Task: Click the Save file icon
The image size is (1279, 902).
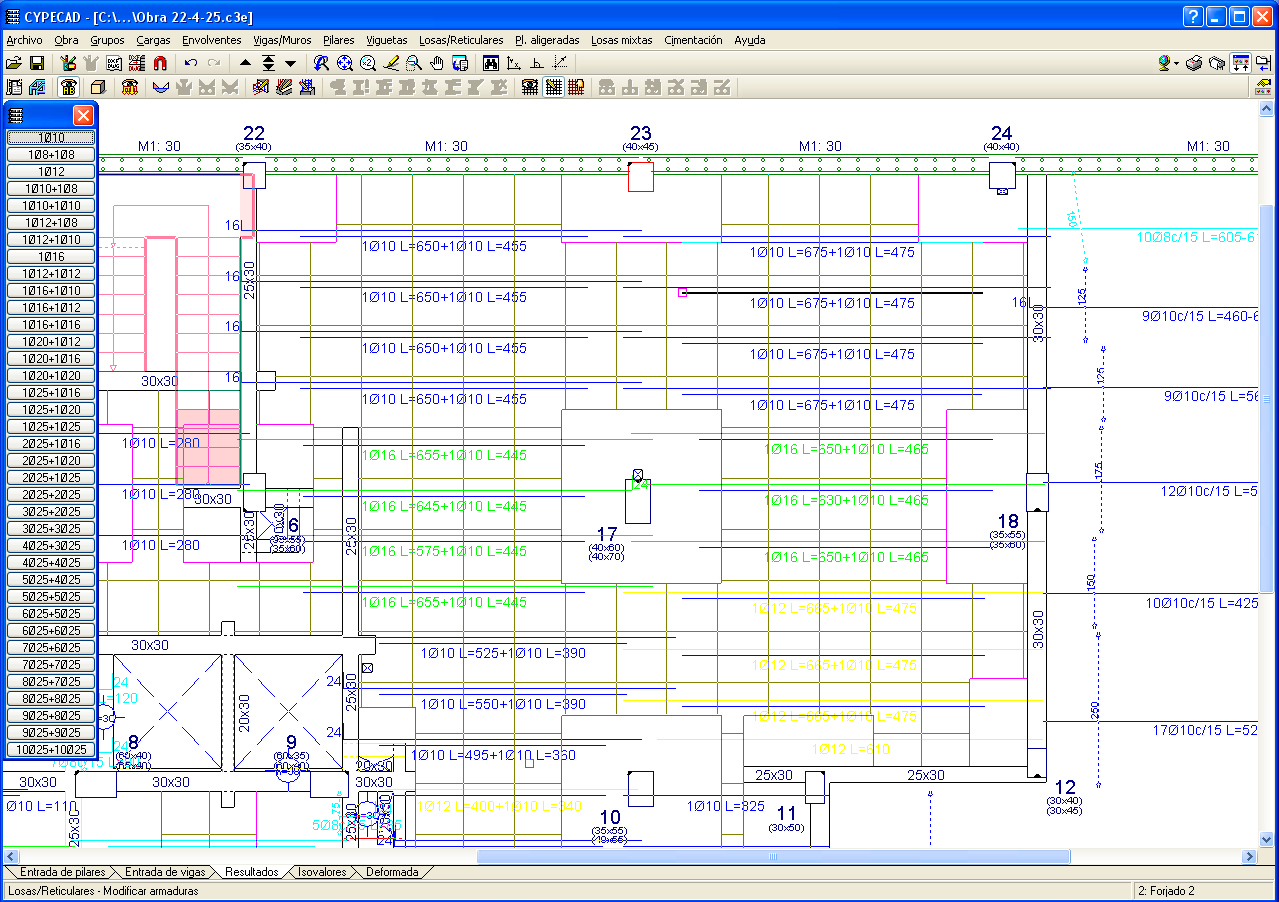Action: tap(37, 63)
